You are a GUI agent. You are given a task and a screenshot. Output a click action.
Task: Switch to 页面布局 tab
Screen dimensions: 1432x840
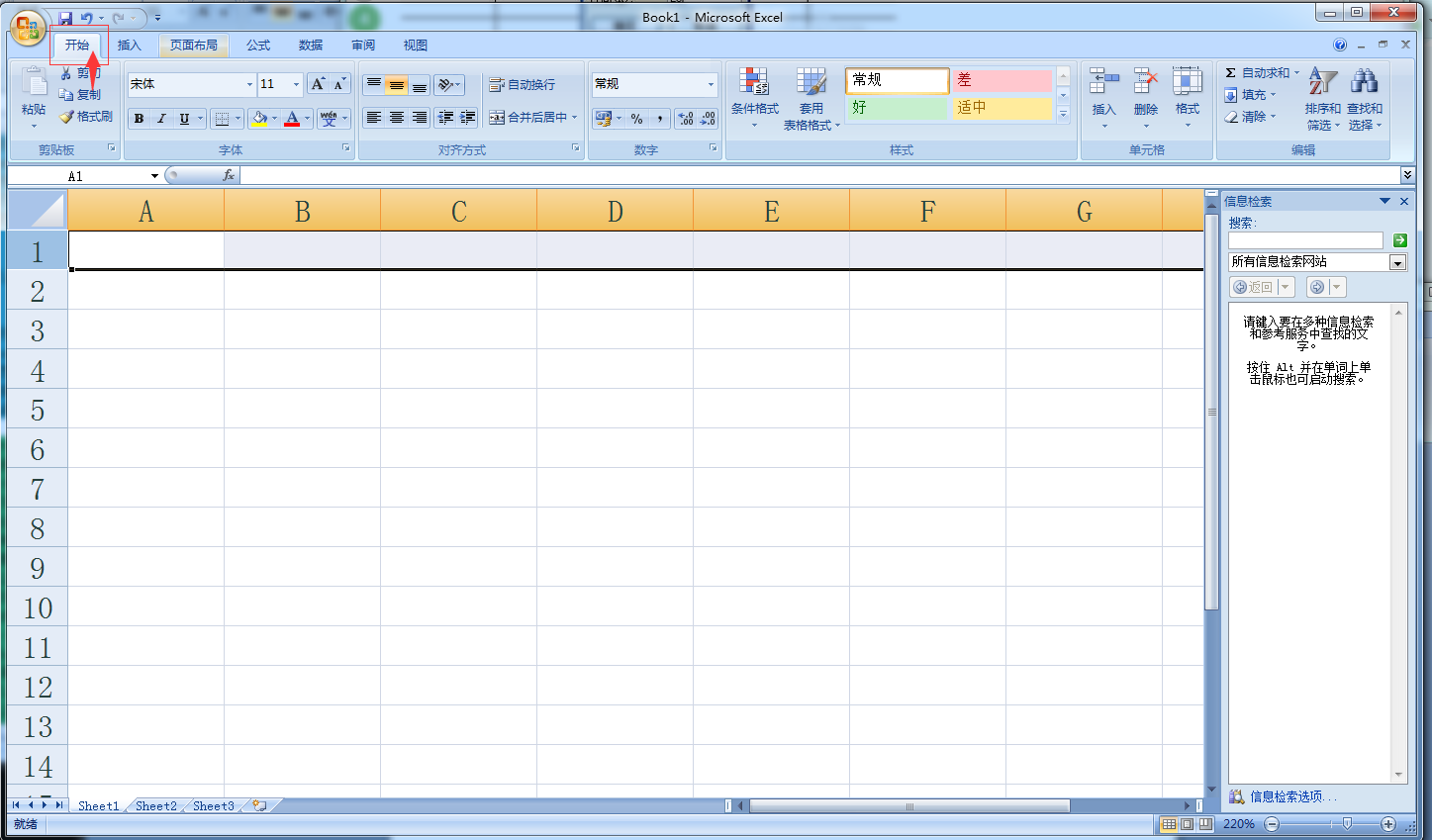(x=194, y=46)
